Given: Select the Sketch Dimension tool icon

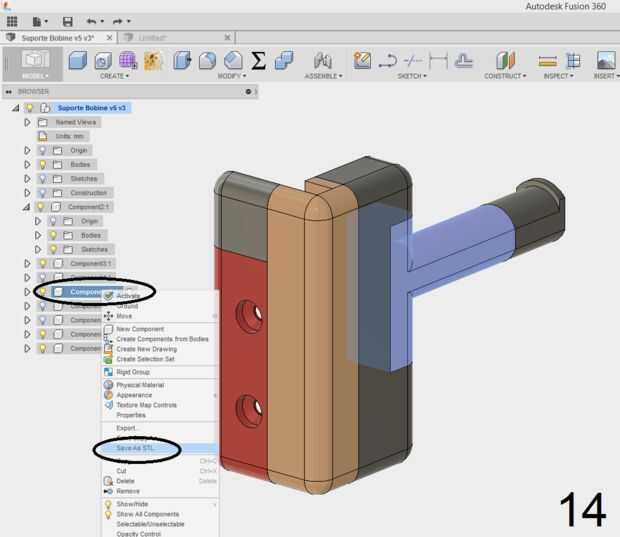Looking at the screenshot, I should point(439,61).
